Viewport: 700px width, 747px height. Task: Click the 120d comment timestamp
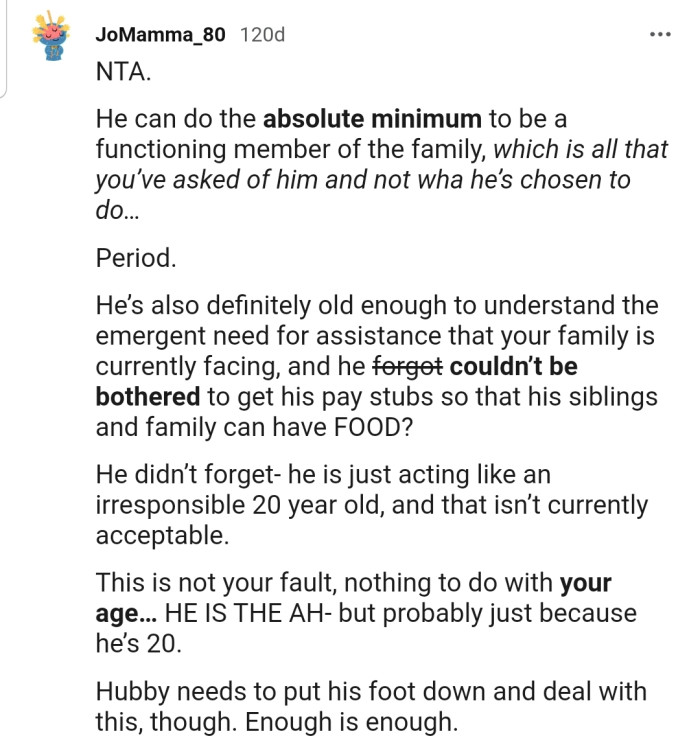coord(262,35)
